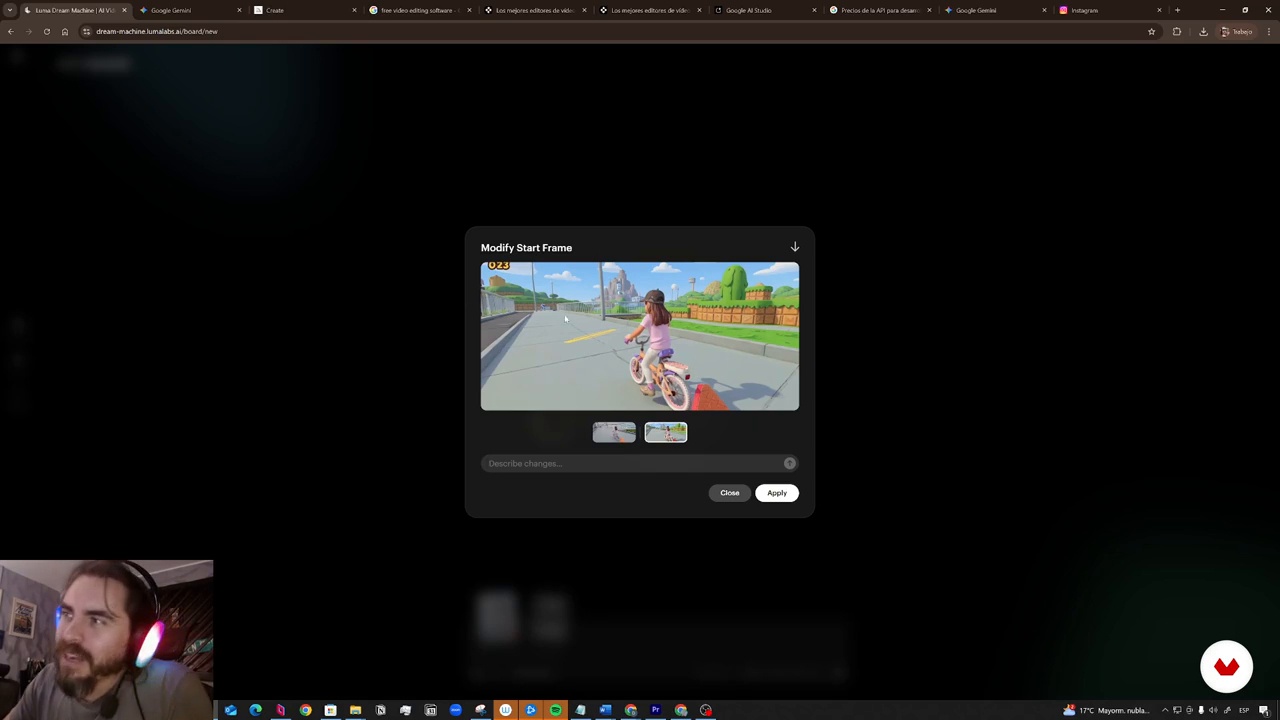Open Spotify from the taskbar
This screenshot has height=720, width=1280.
[x=556, y=710]
